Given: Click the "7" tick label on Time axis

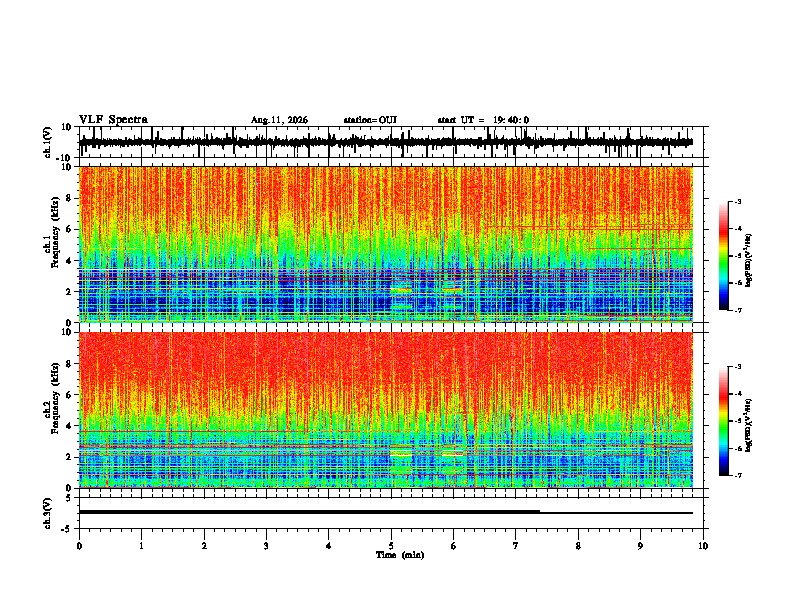Looking at the screenshot, I should click(x=516, y=546).
